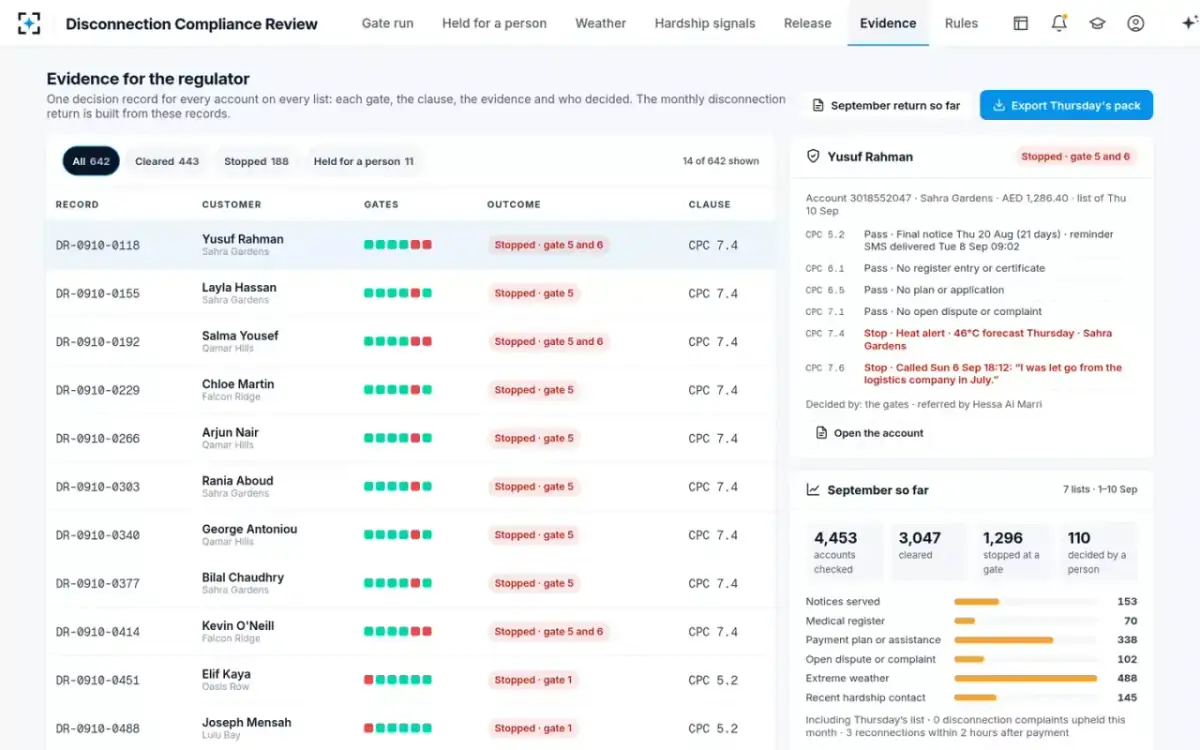
Task: Click the Outcome column header
Action: (x=514, y=204)
